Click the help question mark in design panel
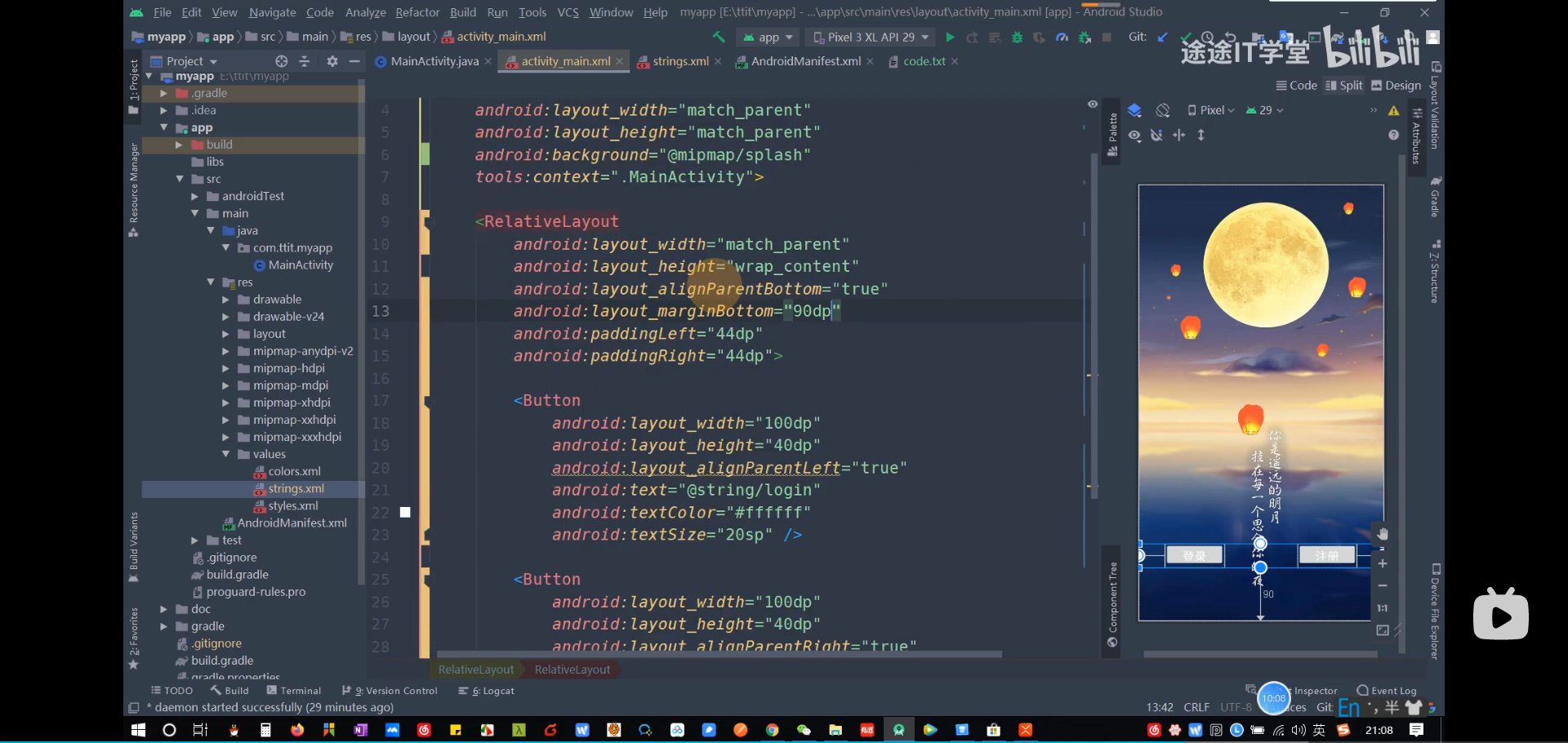This screenshot has height=743, width=1568. point(1394,135)
